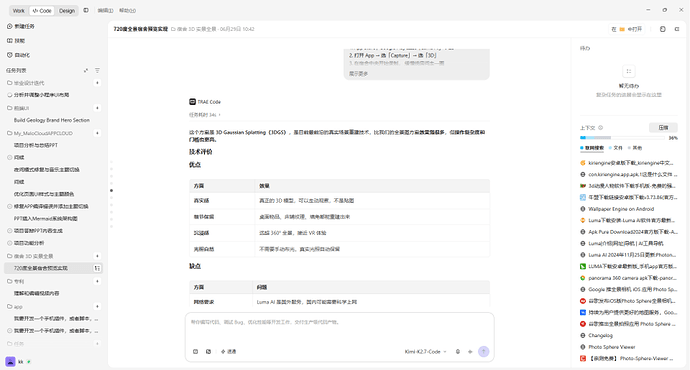The height and width of the screenshot is (370, 690).
Task: Open Build Geology Brand Hero Section task
Action: click(51, 120)
